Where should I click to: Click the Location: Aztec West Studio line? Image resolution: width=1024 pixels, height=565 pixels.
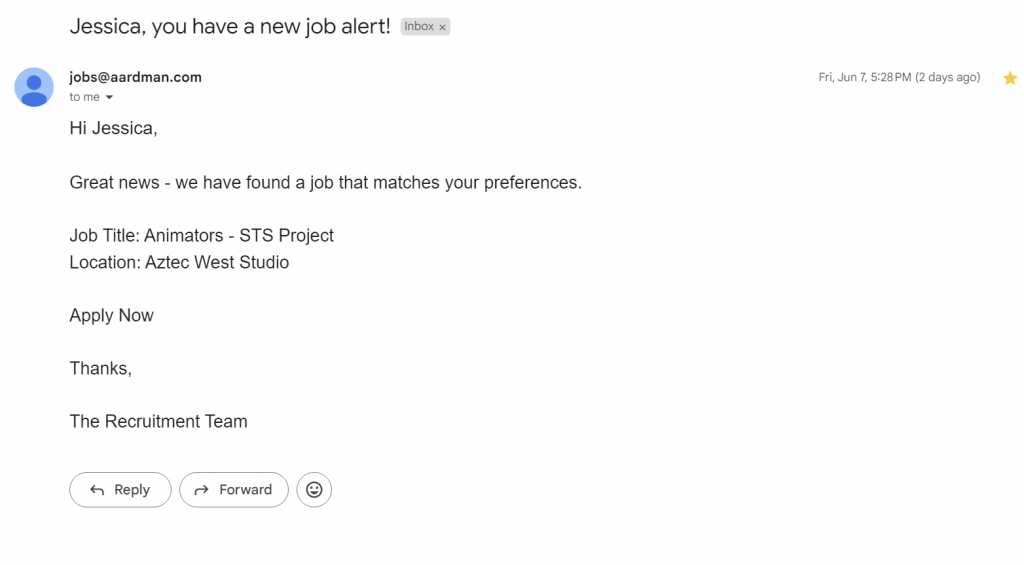click(180, 262)
